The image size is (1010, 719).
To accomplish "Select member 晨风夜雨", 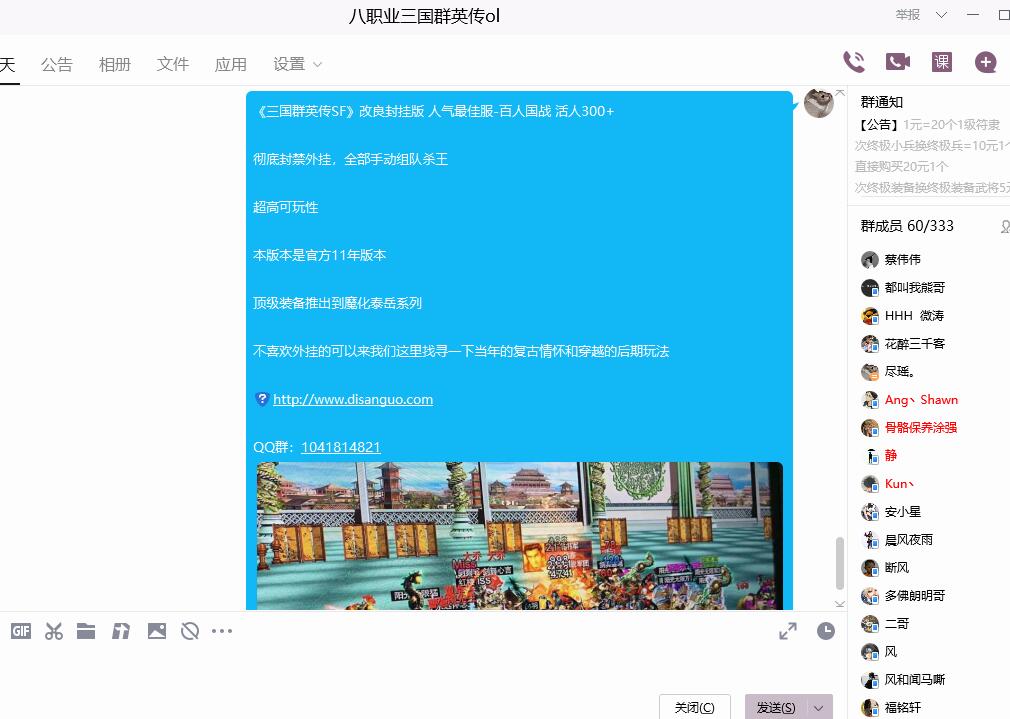I will tap(908, 540).
